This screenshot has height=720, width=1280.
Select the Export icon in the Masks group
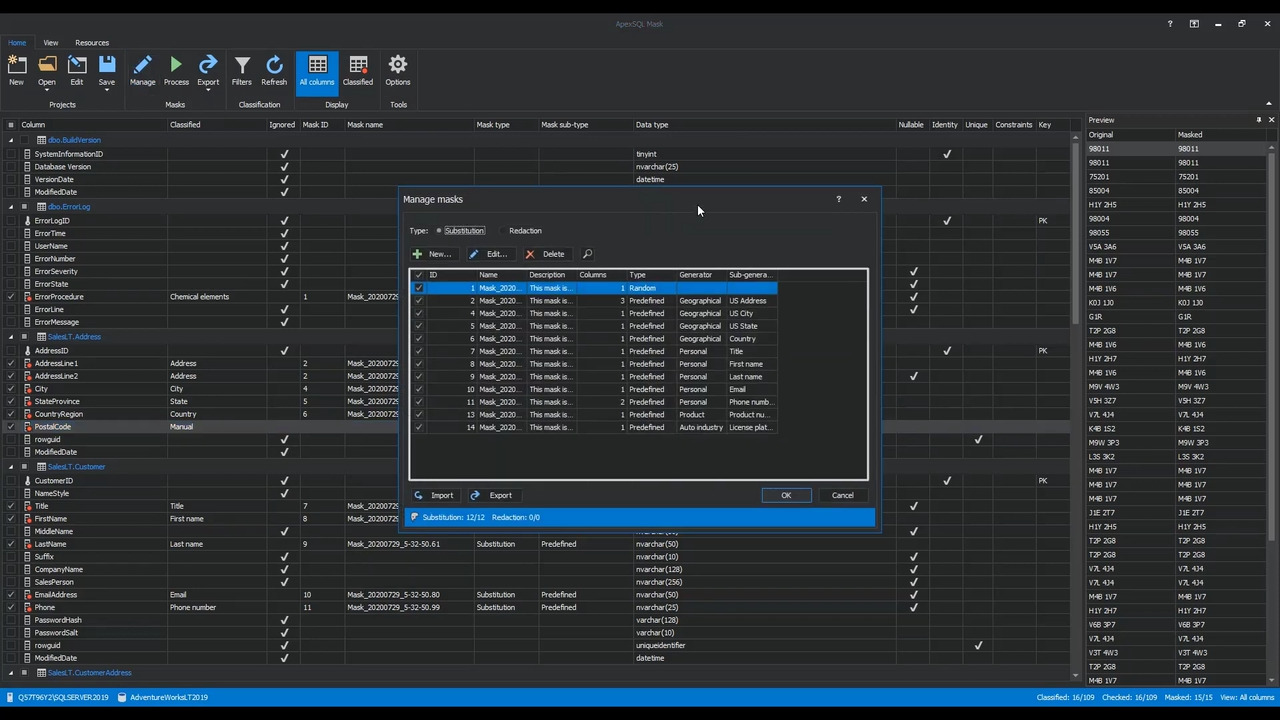pyautogui.click(x=208, y=64)
